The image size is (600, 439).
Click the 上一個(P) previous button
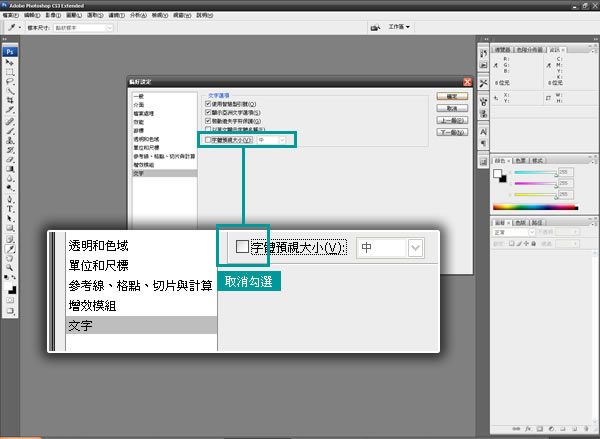coord(452,120)
